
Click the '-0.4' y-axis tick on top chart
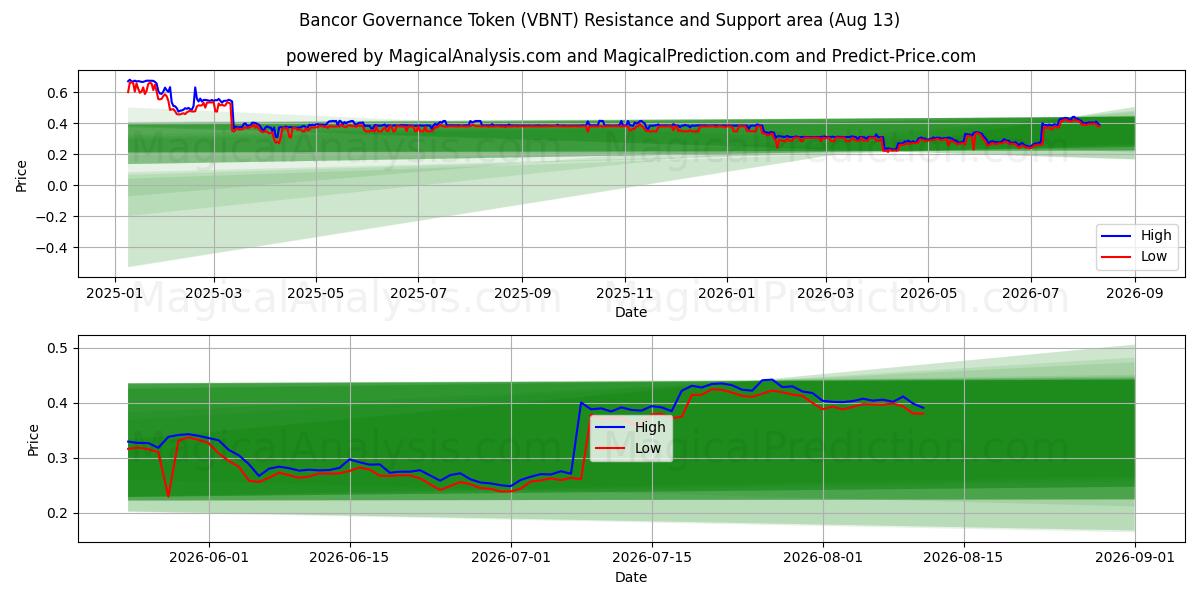[52, 248]
